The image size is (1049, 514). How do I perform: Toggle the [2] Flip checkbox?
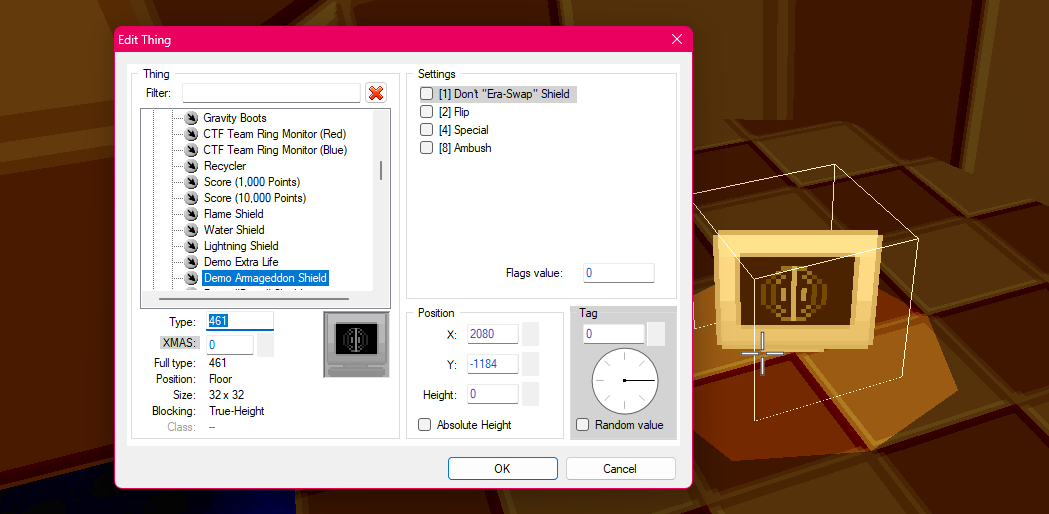pyautogui.click(x=426, y=112)
